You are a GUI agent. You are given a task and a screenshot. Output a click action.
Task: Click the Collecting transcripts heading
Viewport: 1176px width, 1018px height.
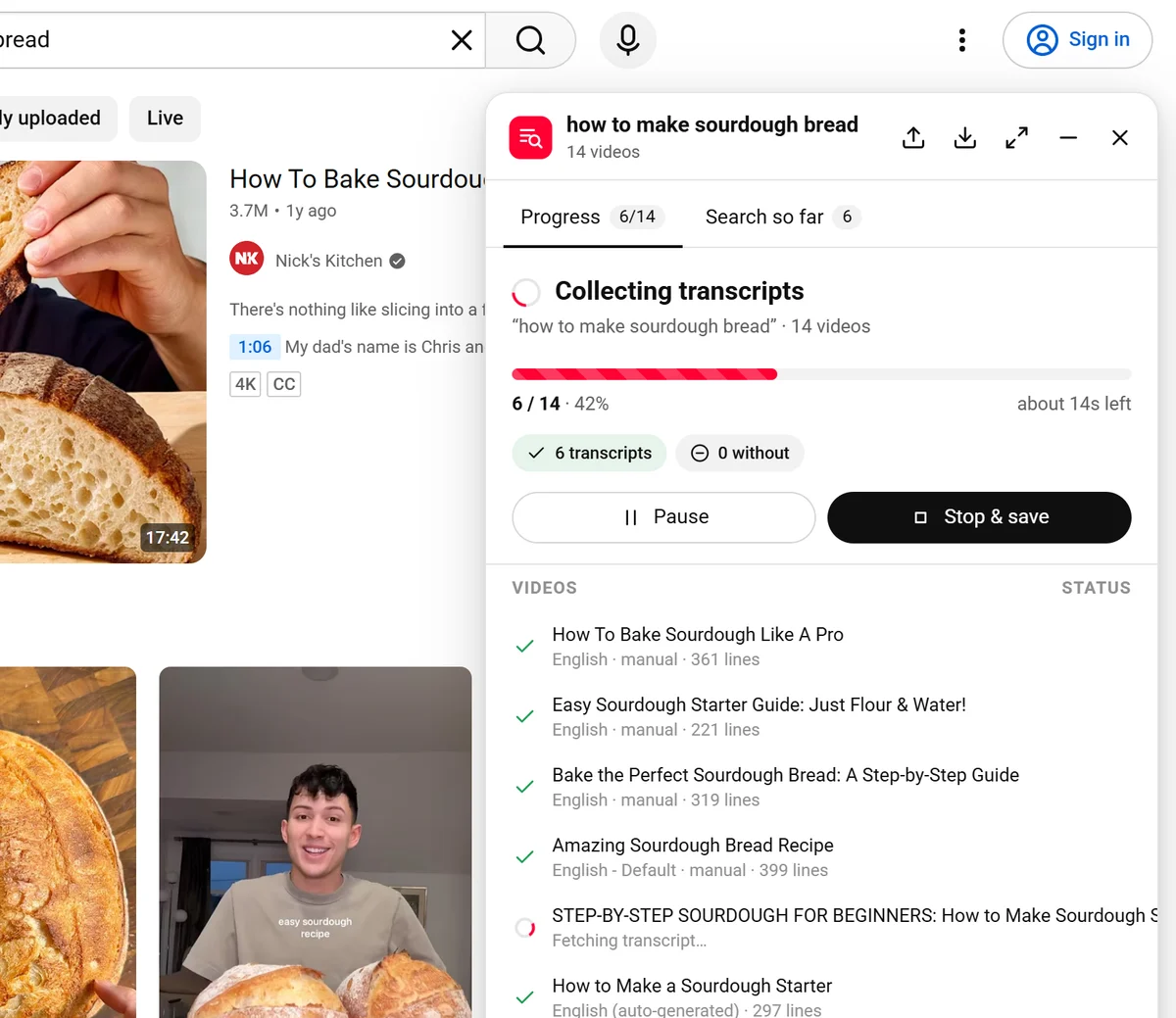coord(679,291)
